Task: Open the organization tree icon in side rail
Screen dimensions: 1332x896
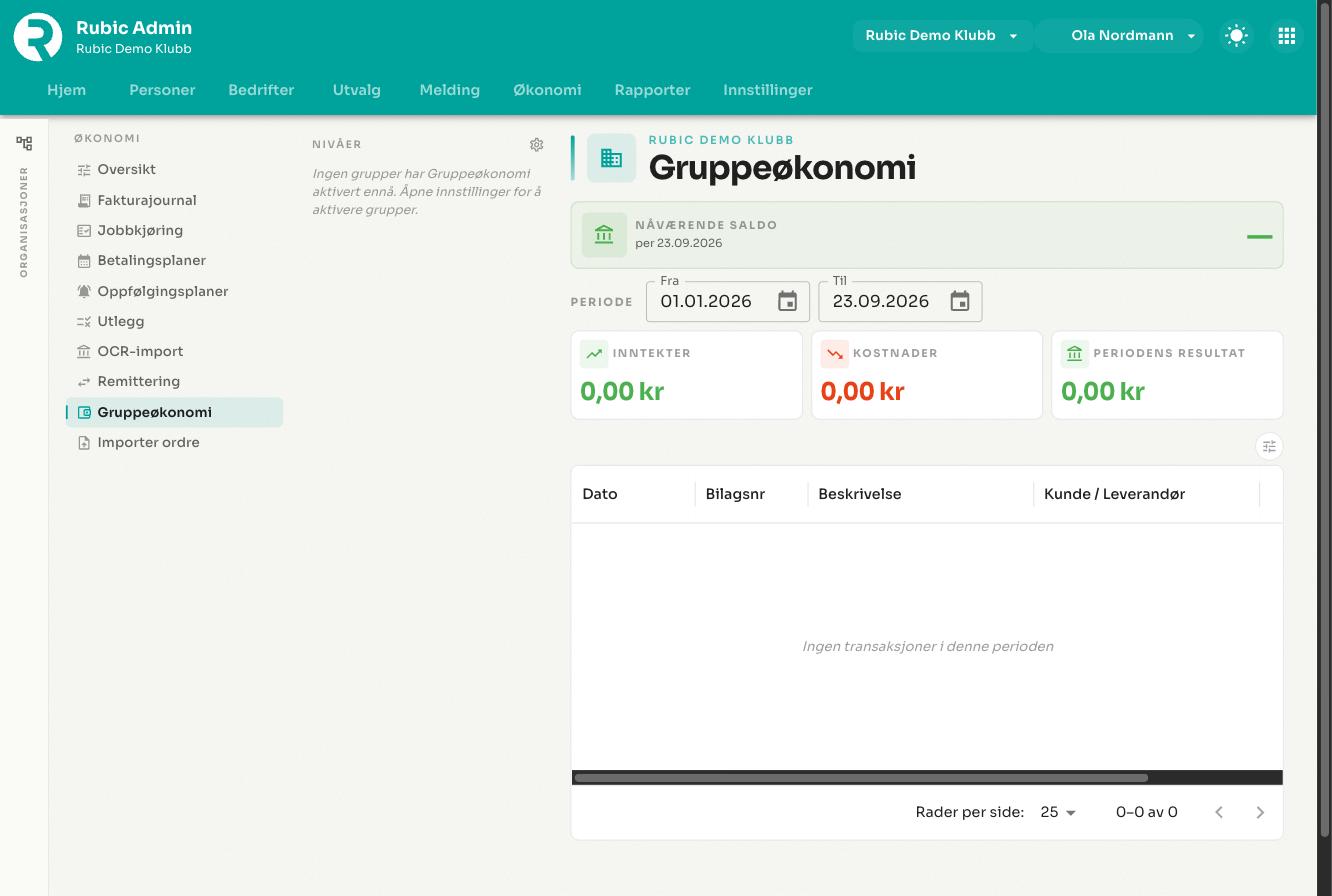Action: point(24,143)
